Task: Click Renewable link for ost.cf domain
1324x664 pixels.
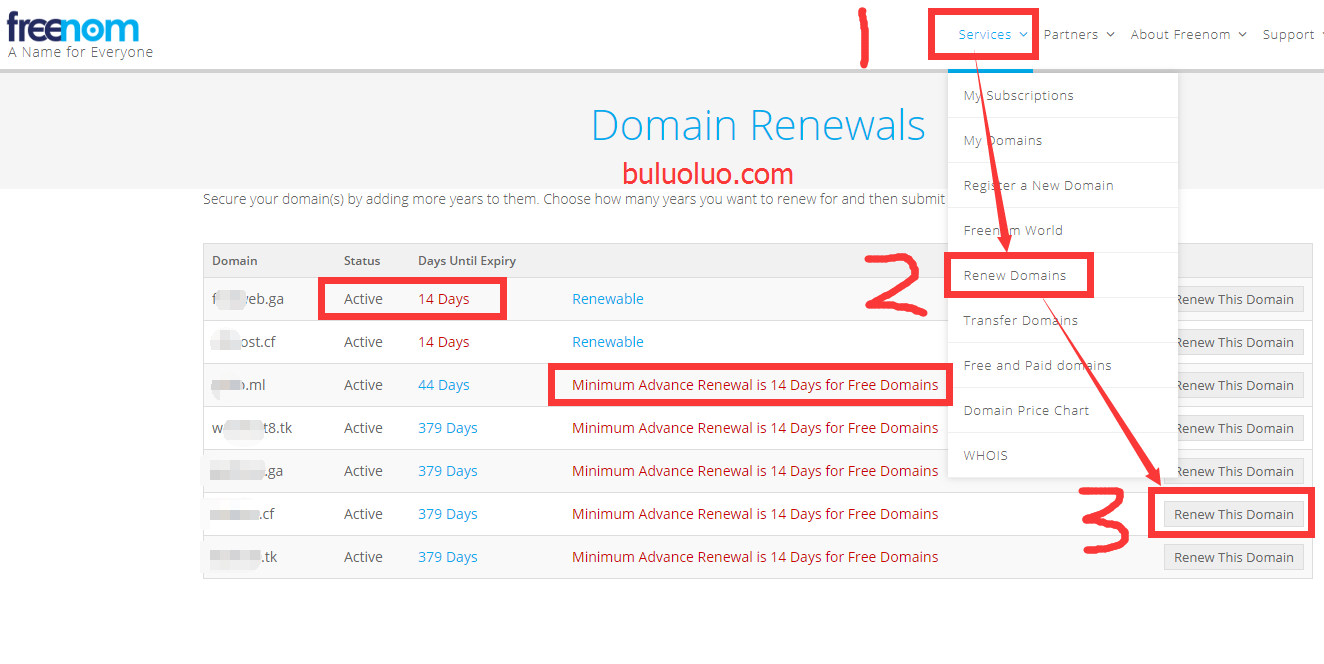Action: pyautogui.click(x=608, y=342)
